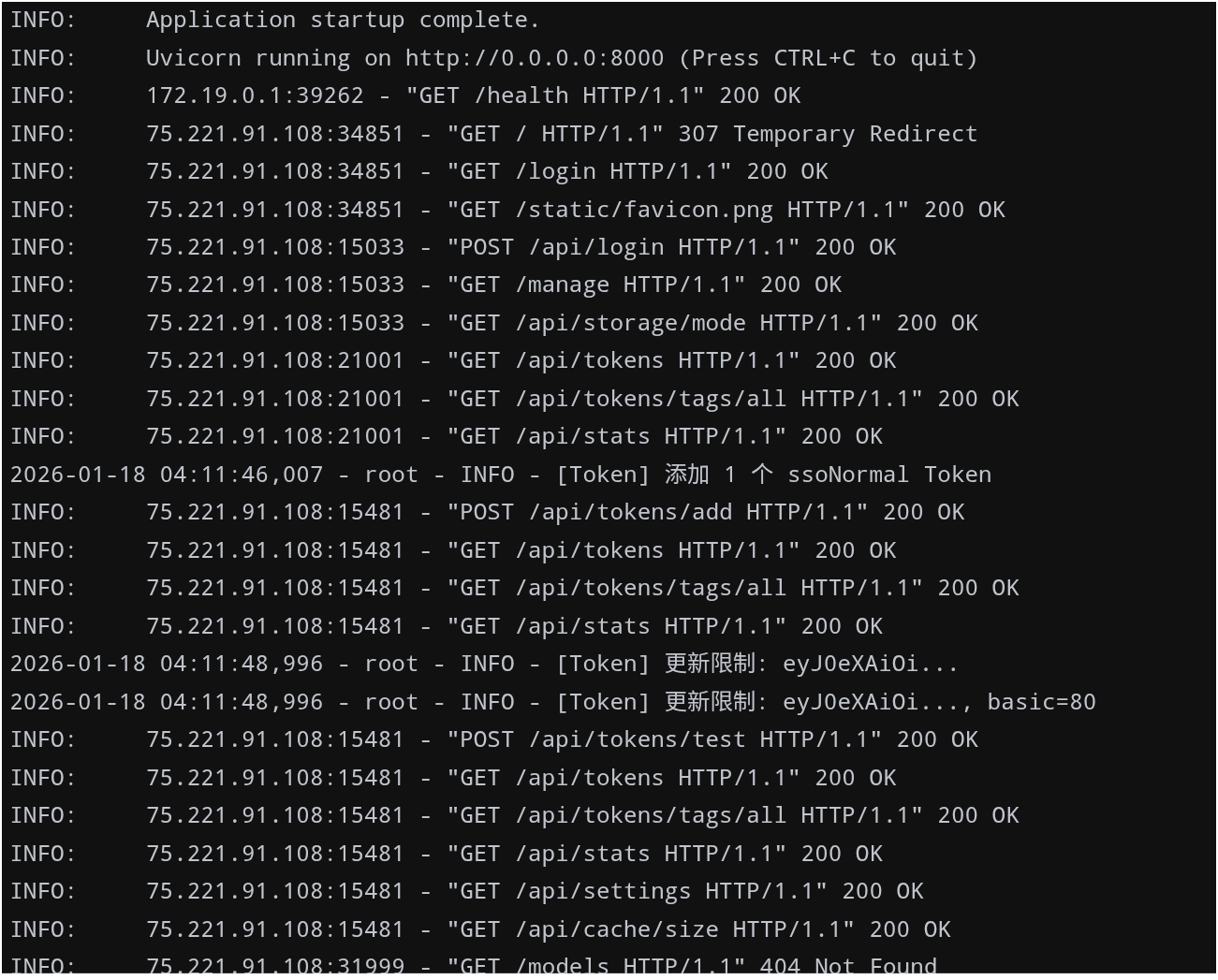Click the GET /manage request line
Image resolution: width=1218 pixels, height=980 pixels.
426,285
